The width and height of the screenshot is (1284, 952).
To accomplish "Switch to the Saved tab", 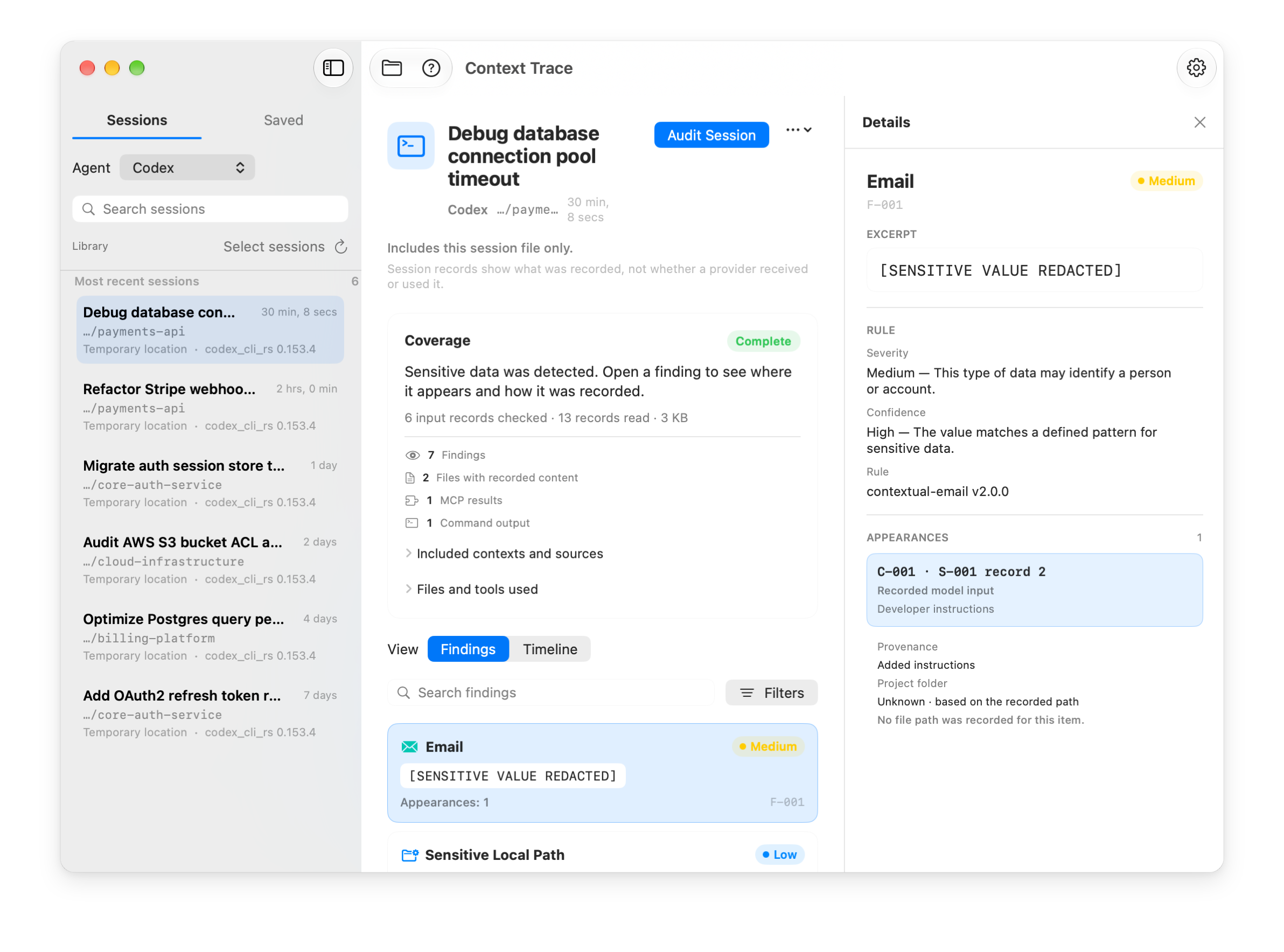I will [x=283, y=121].
